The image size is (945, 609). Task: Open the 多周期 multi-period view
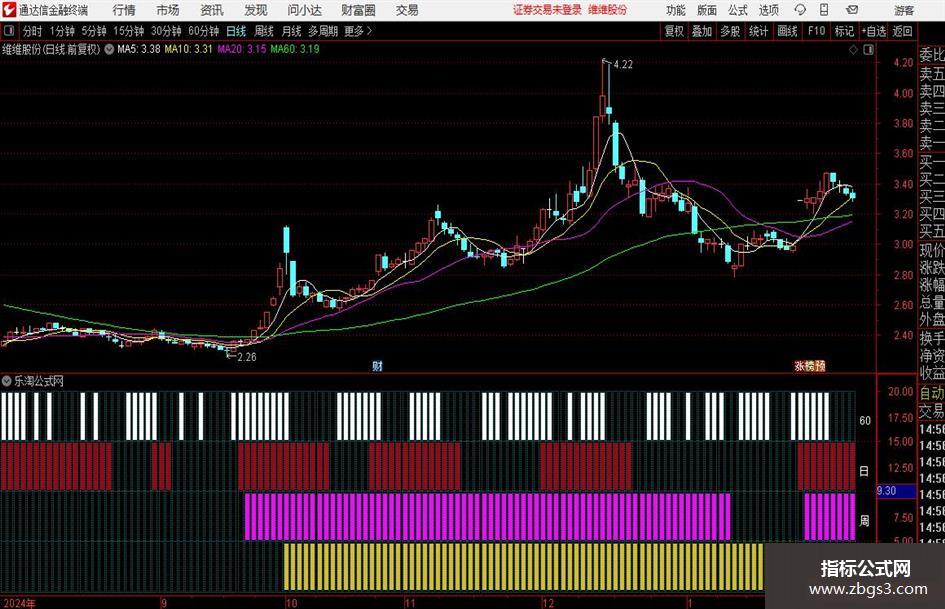(x=323, y=31)
